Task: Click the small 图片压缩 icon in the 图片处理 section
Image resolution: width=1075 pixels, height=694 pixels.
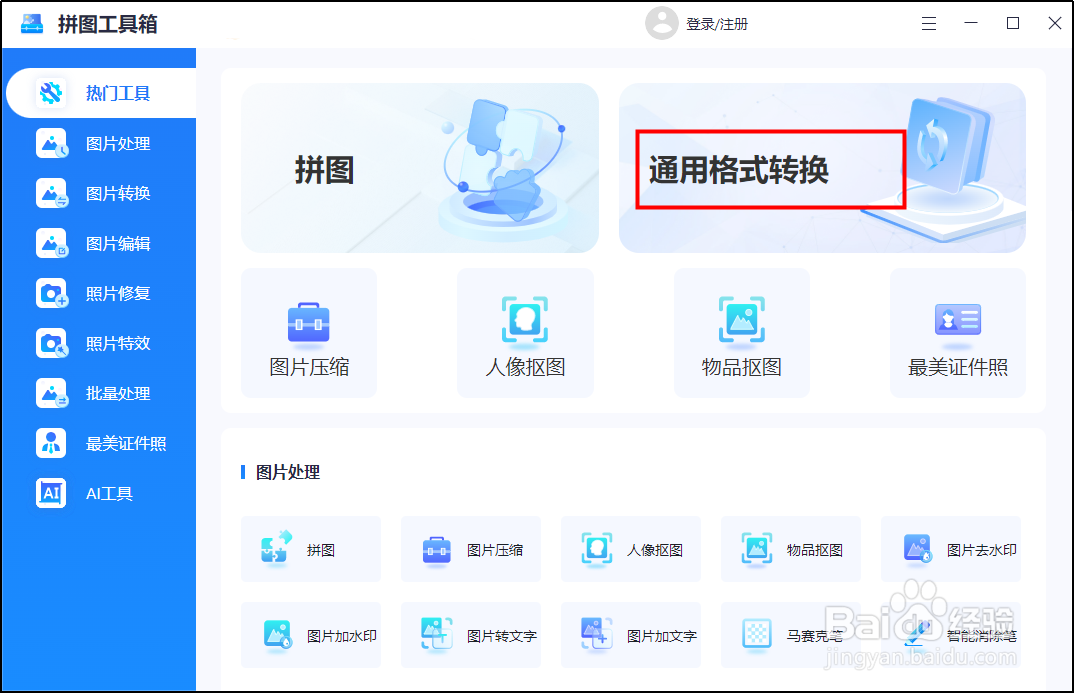Action: [437, 550]
